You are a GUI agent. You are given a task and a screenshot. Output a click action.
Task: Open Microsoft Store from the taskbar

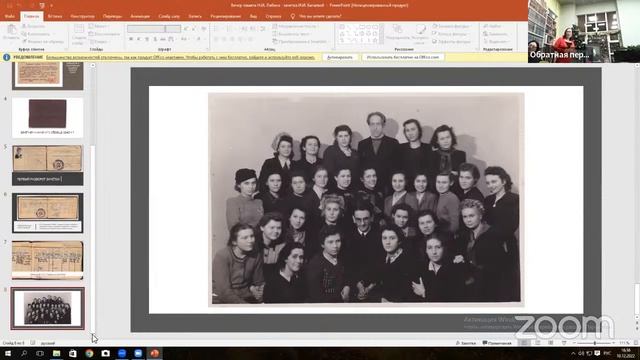73,353
